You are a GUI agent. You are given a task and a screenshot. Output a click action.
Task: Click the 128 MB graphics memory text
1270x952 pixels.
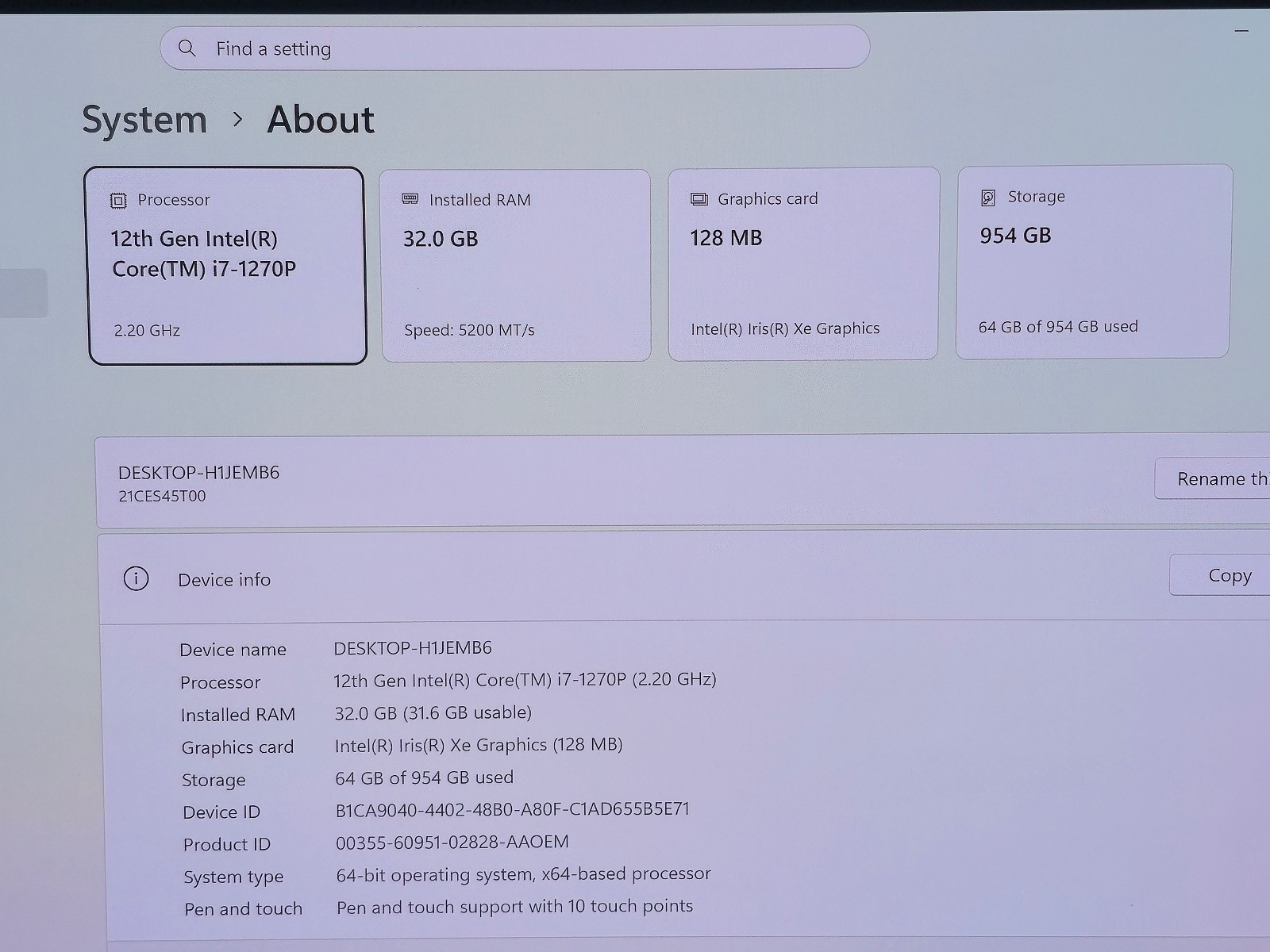tap(726, 238)
